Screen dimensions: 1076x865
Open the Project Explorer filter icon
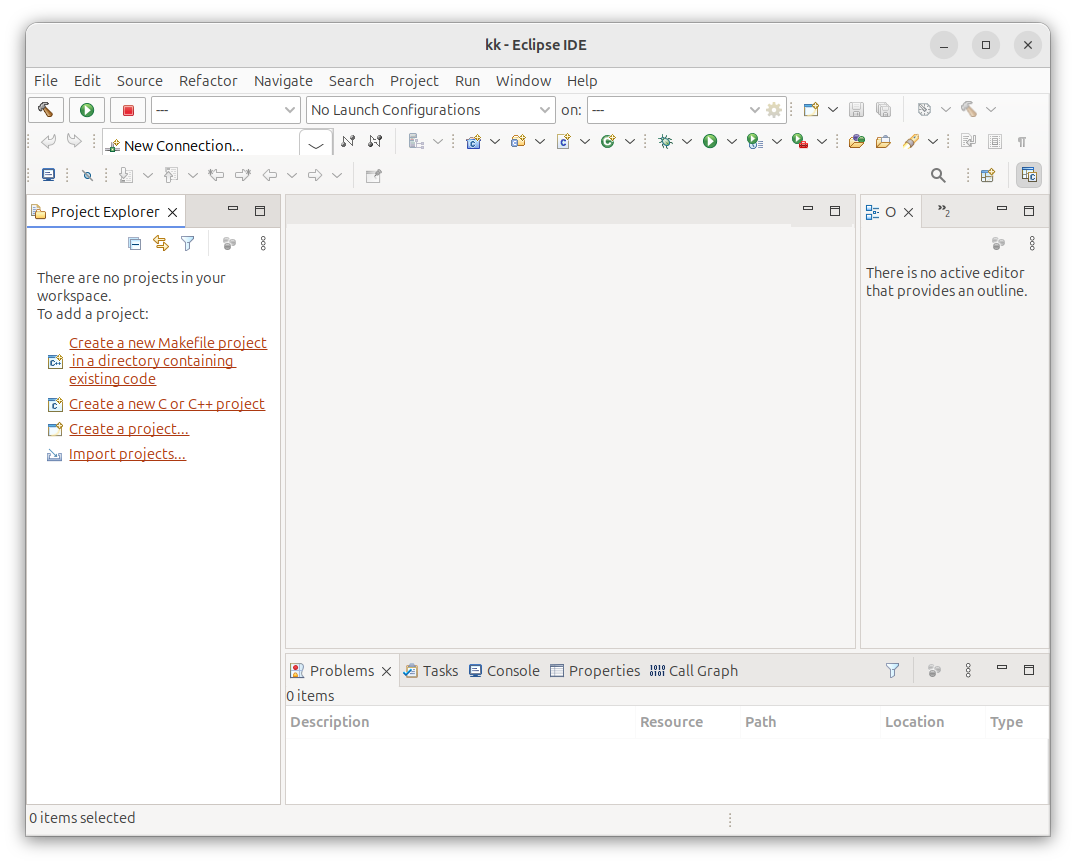(x=187, y=243)
